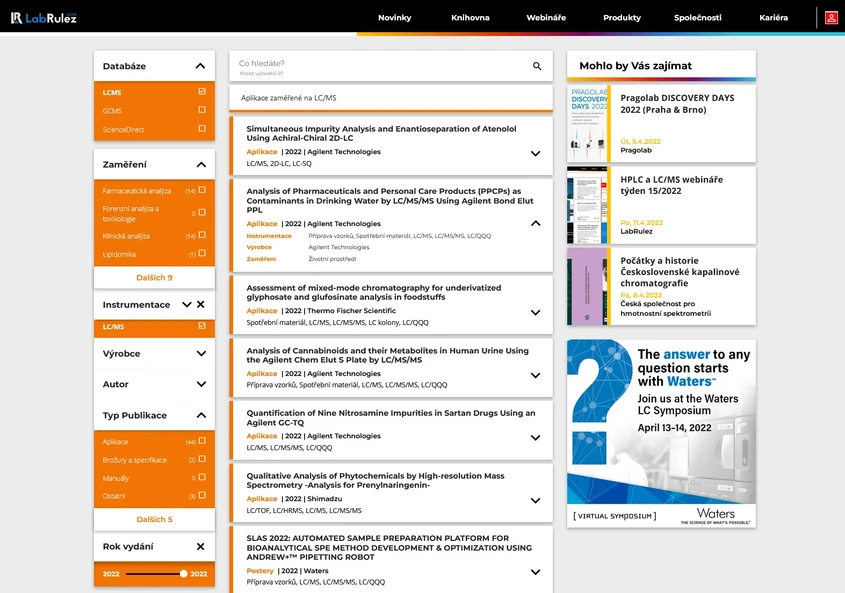
Task: Open Pragolab DISCOVERY DAYS 2022 article
Action: 677,104
